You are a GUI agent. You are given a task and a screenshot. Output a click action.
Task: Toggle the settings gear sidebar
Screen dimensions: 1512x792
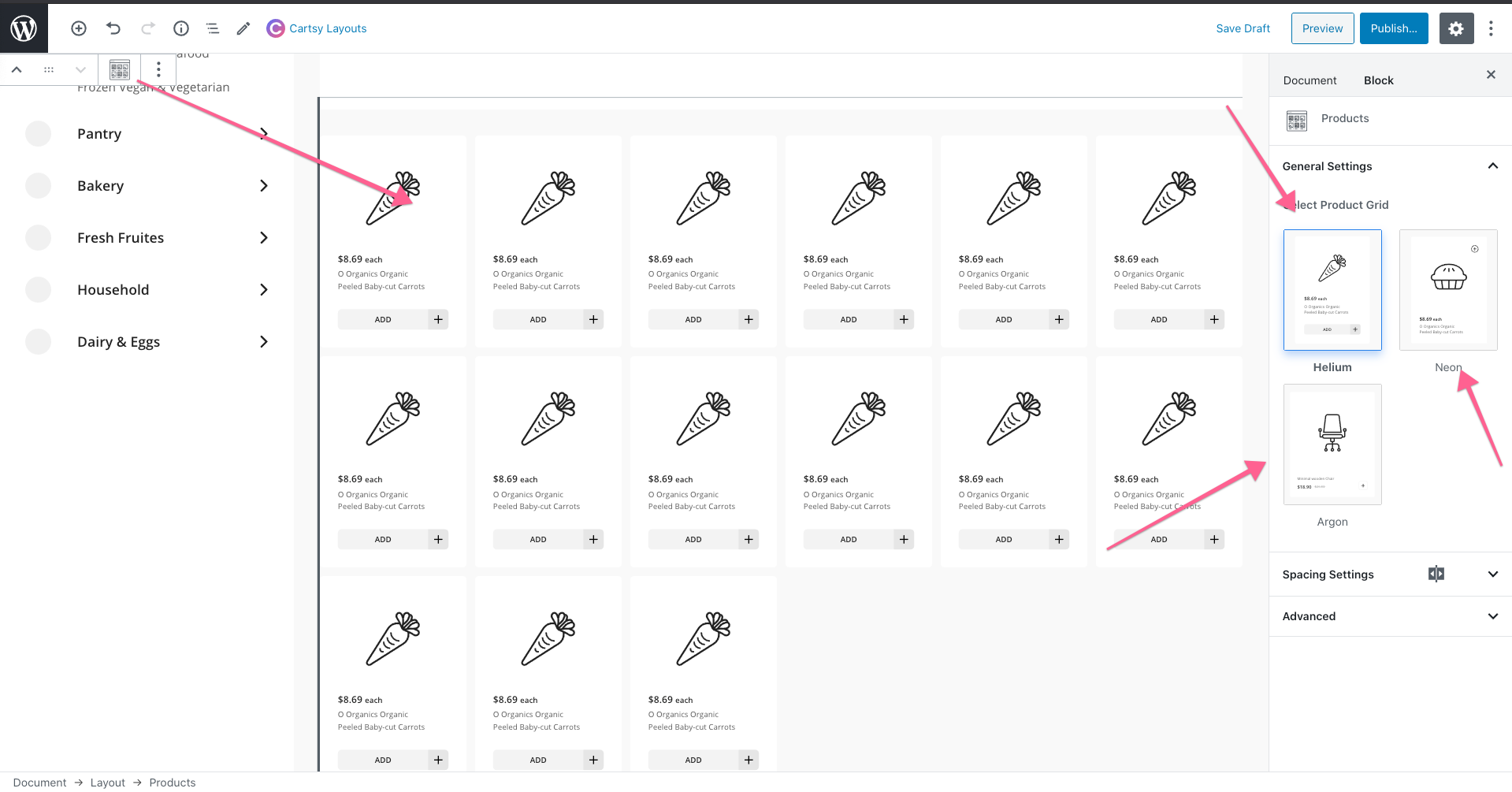point(1456,28)
